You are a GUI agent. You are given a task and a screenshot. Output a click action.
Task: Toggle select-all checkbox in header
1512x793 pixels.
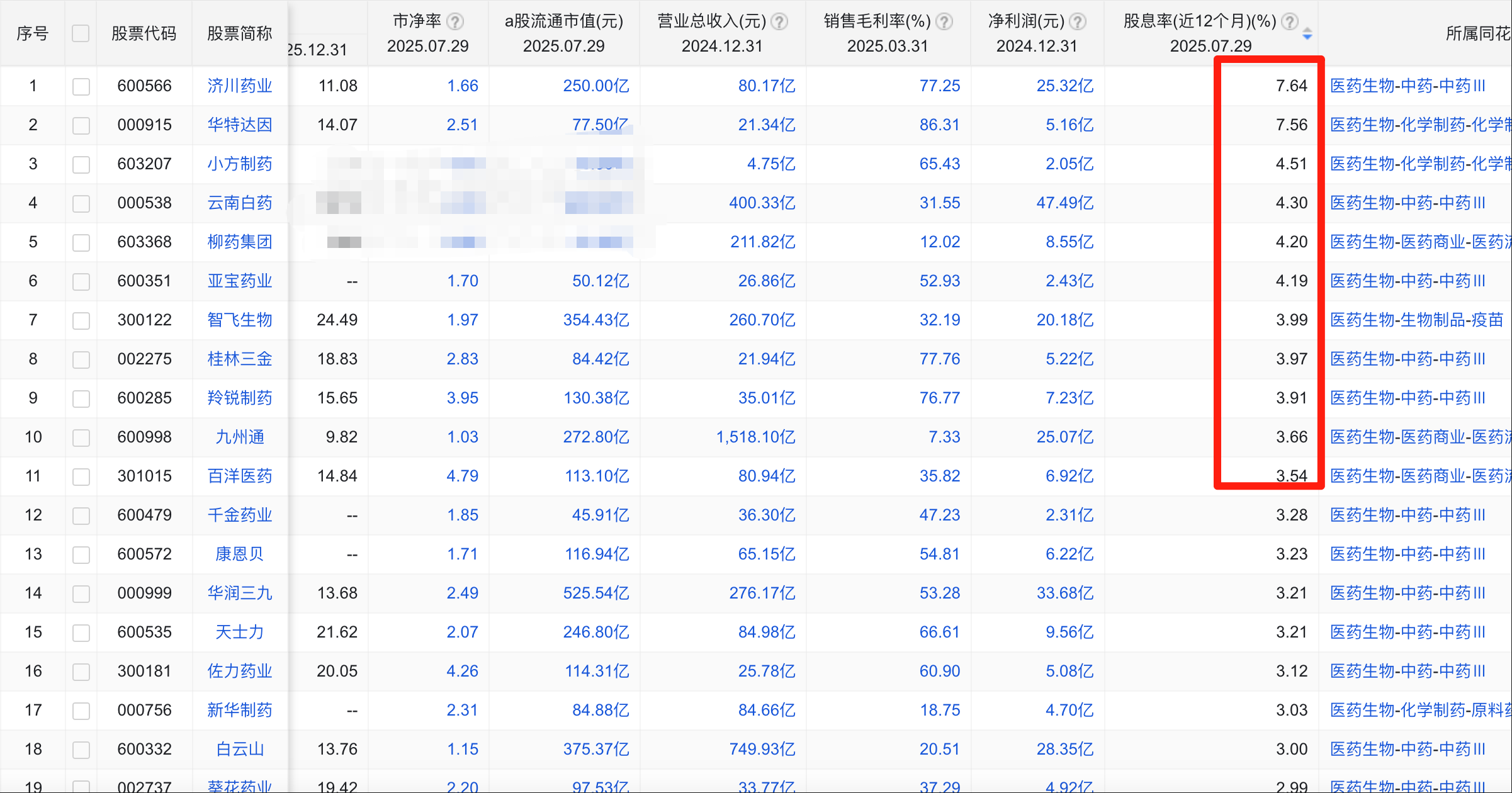[81, 33]
